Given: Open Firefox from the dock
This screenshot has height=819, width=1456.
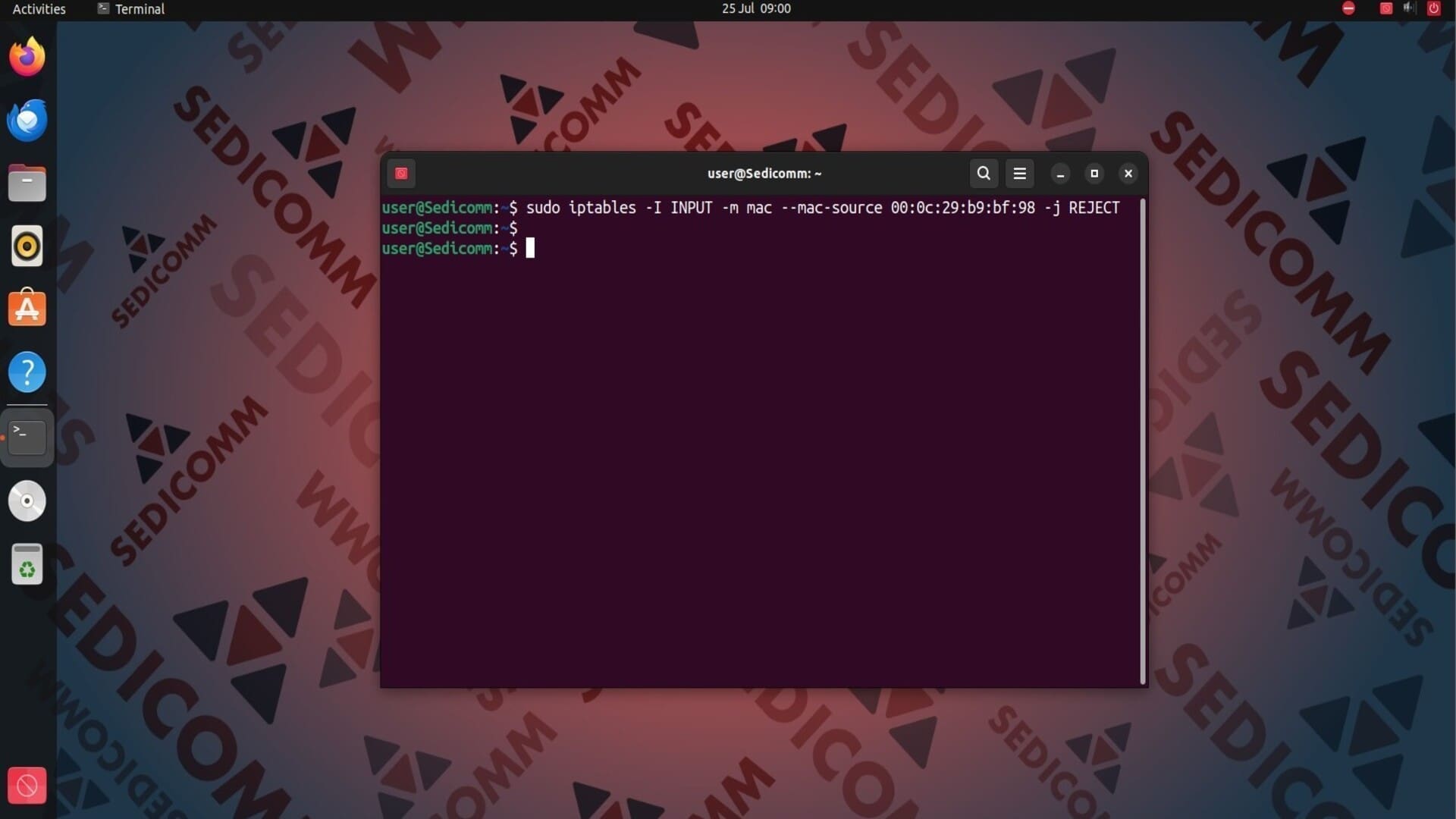Looking at the screenshot, I should pyautogui.click(x=27, y=57).
